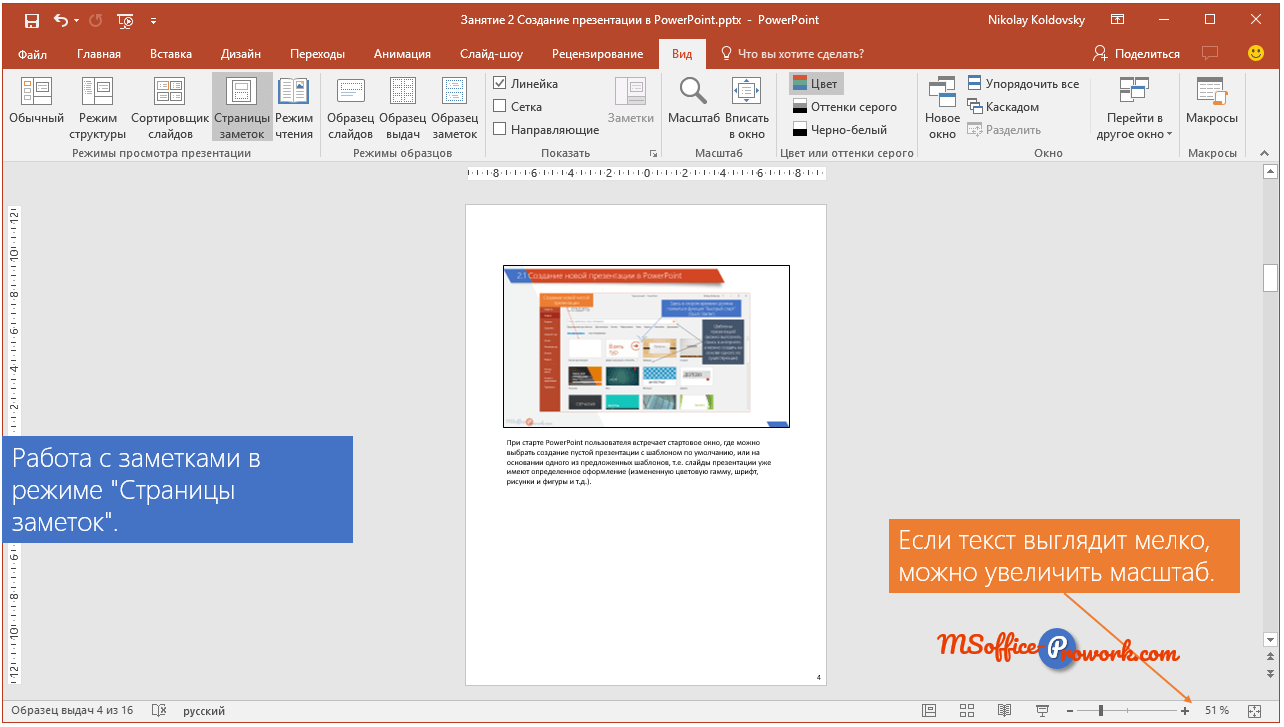Click the Save icon in quick access
The image size is (1284, 727).
pos(31,20)
